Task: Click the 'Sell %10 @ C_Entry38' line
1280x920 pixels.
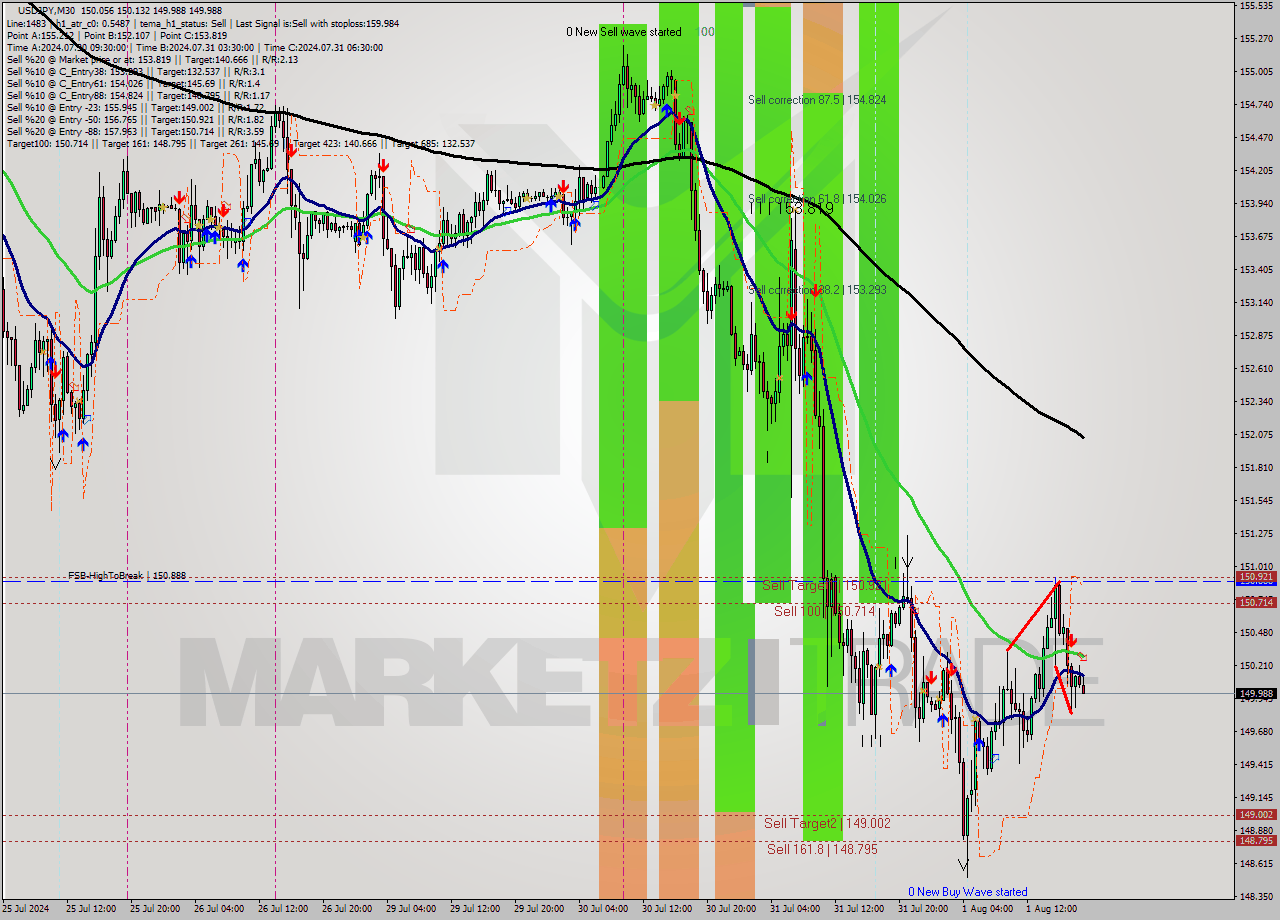Action: 135,71
